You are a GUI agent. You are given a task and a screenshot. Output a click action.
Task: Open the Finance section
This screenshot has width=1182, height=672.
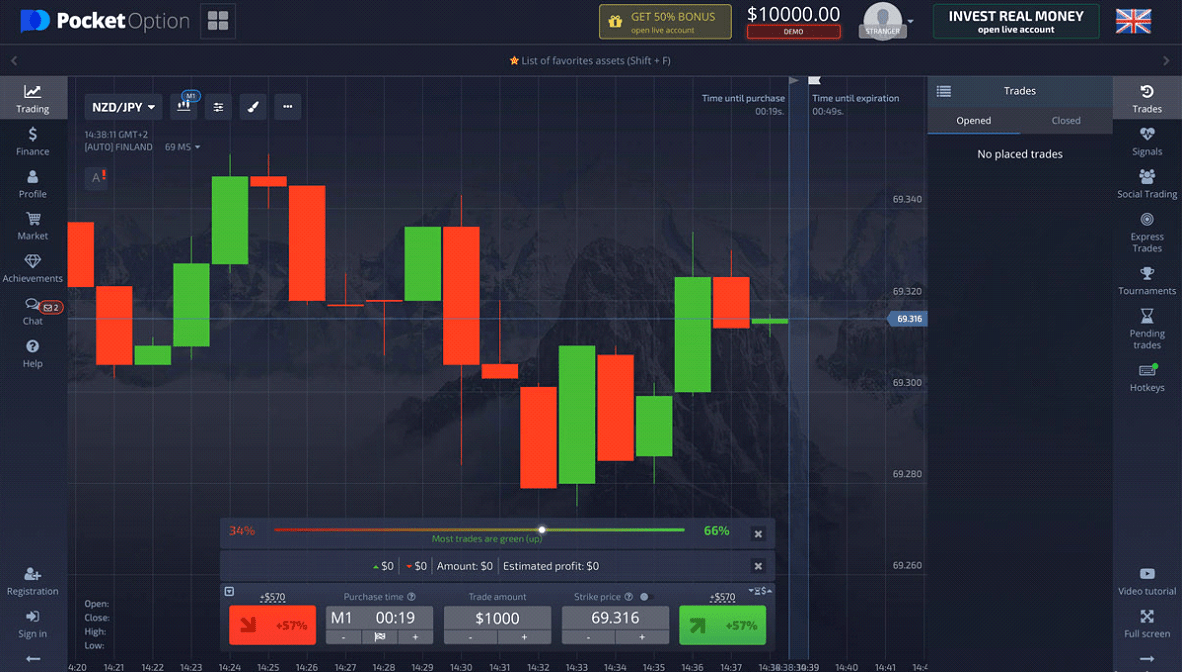tap(32, 142)
